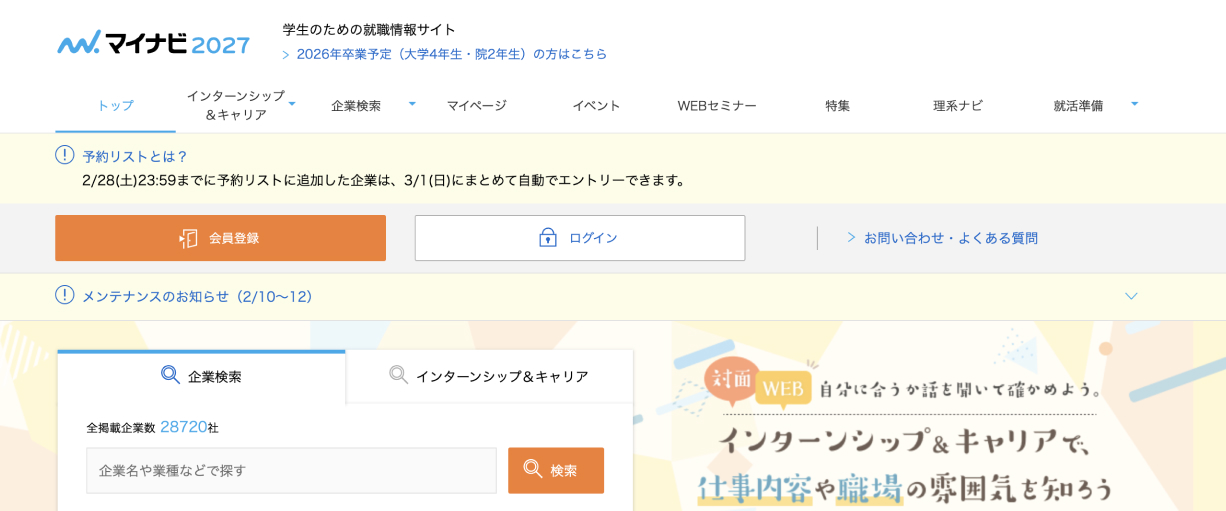Click the orange 検索 button
Viewport: 1226px width, 511px height.
556,470
